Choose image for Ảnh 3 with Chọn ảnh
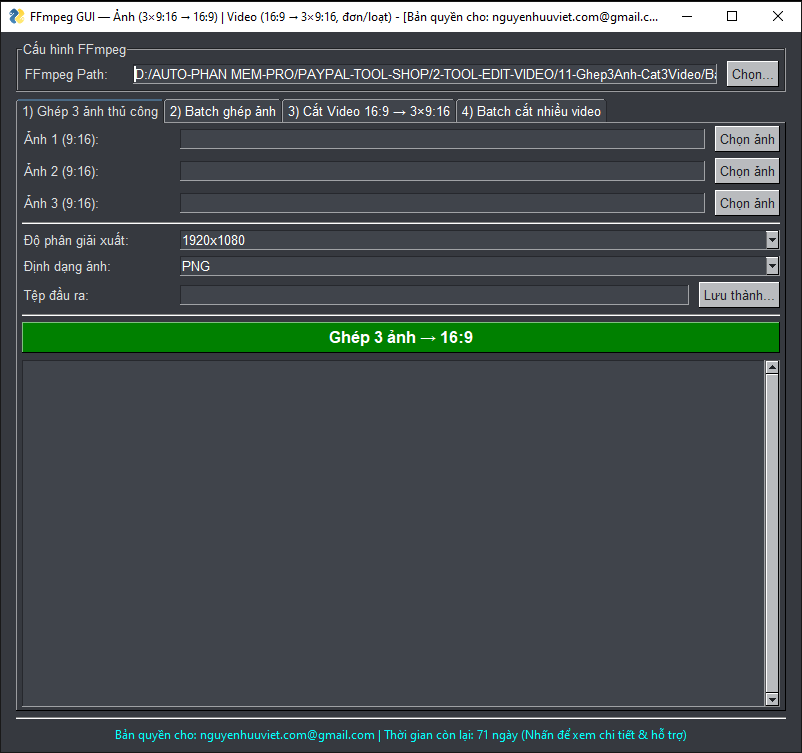 (x=747, y=203)
